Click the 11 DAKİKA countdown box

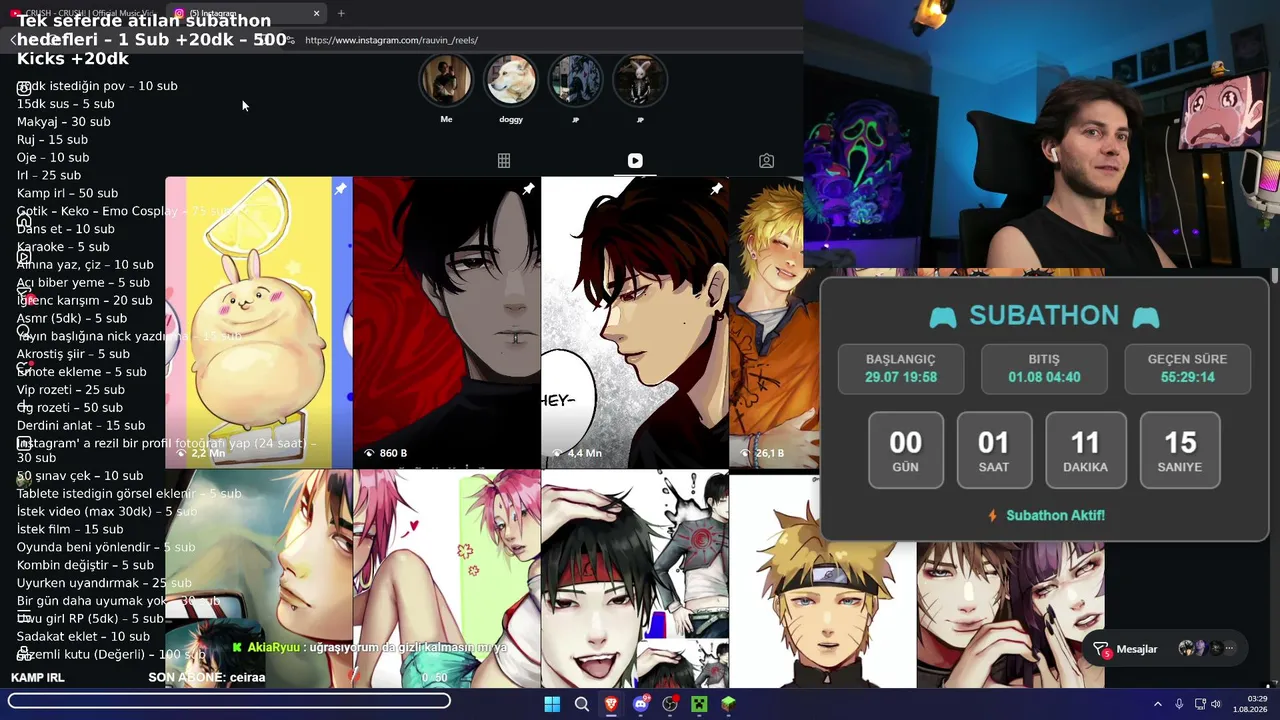click(1085, 450)
